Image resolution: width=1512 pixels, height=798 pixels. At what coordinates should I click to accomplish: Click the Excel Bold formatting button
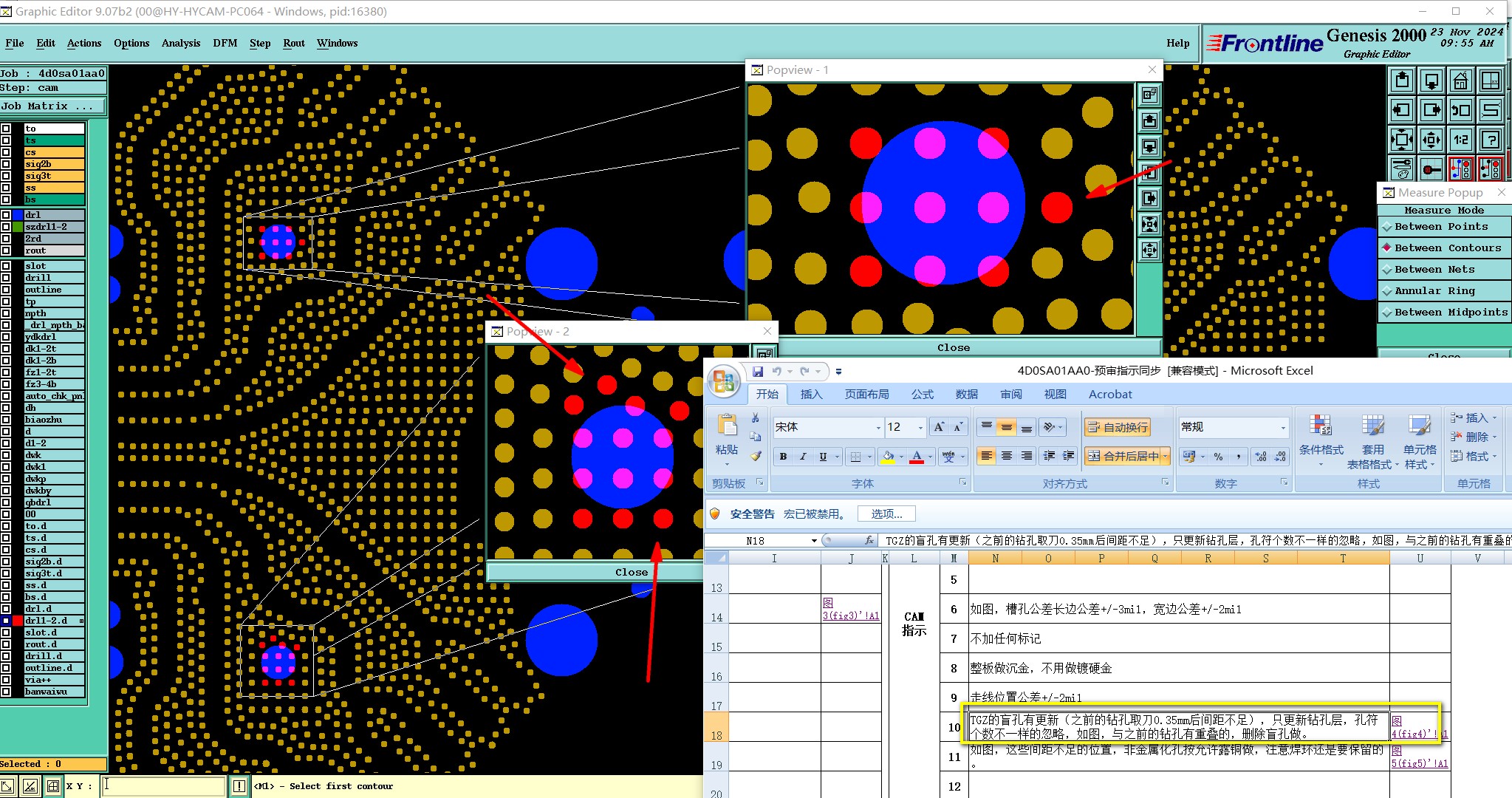tap(783, 457)
